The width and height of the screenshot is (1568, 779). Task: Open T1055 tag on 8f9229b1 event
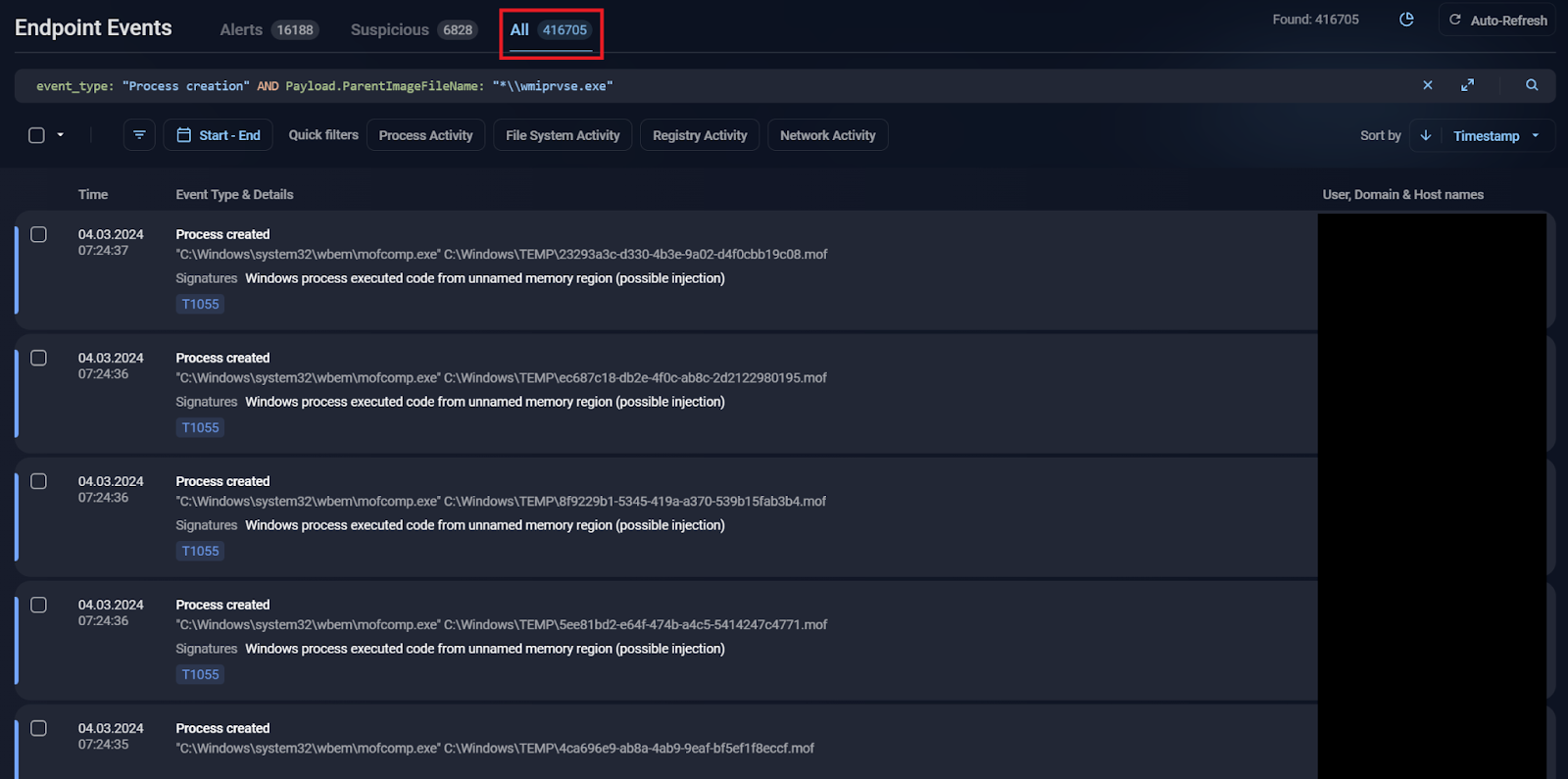[x=200, y=551]
